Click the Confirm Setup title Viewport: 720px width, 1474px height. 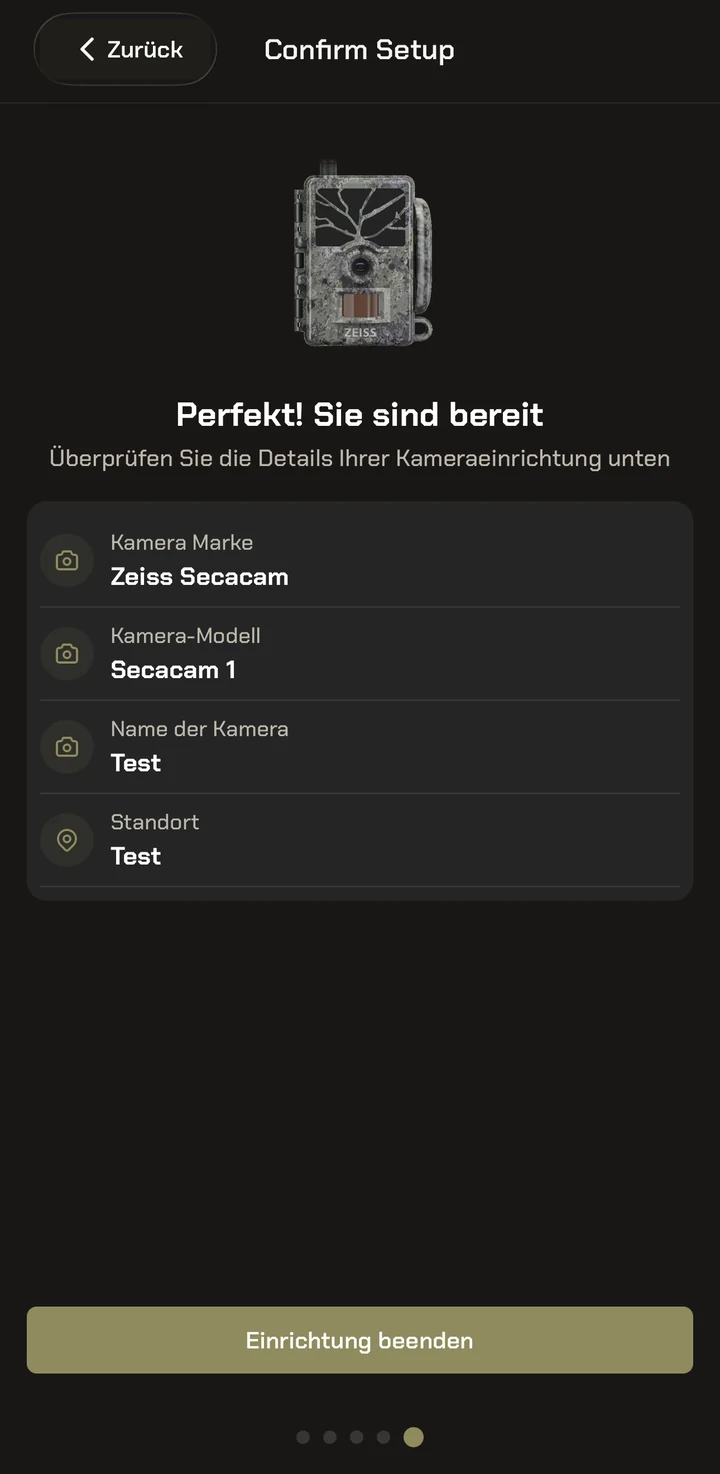tap(359, 50)
